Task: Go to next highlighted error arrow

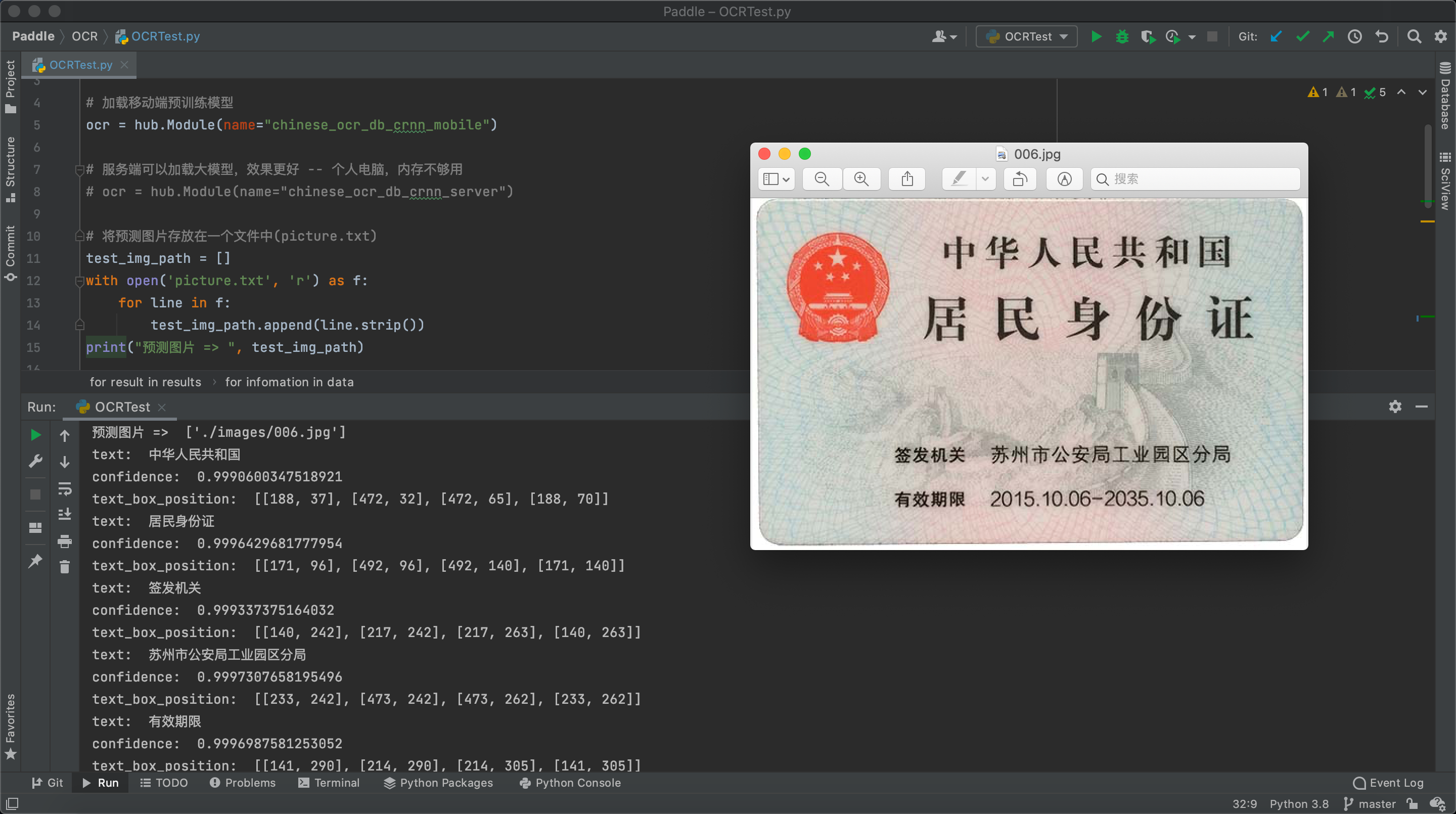Action: (x=1423, y=92)
